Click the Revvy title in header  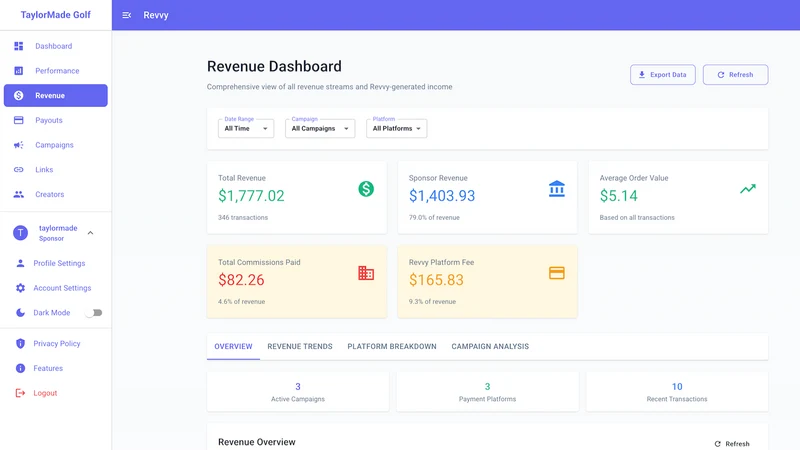click(156, 15)
